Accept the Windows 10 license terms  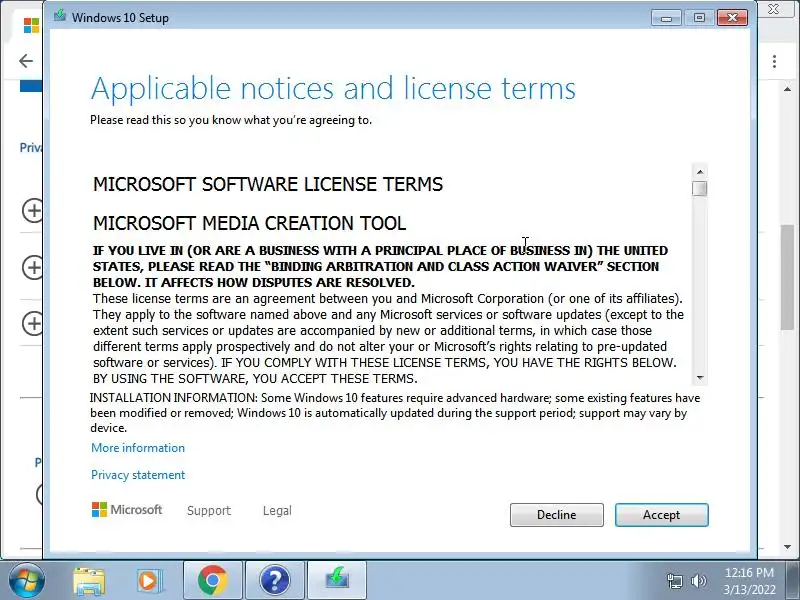[661, 515]
